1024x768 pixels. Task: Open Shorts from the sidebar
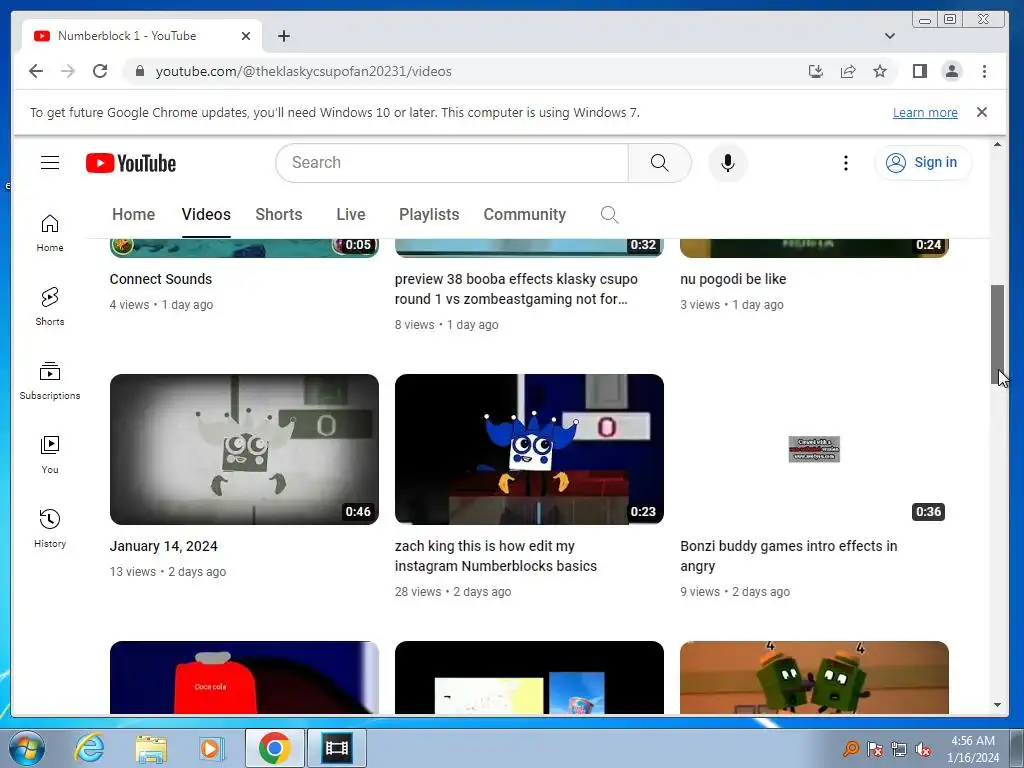click(50, 307)
